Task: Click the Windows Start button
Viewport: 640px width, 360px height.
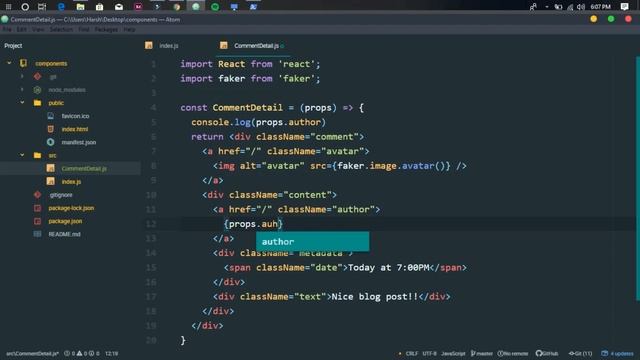Action: tap(8, 7)
